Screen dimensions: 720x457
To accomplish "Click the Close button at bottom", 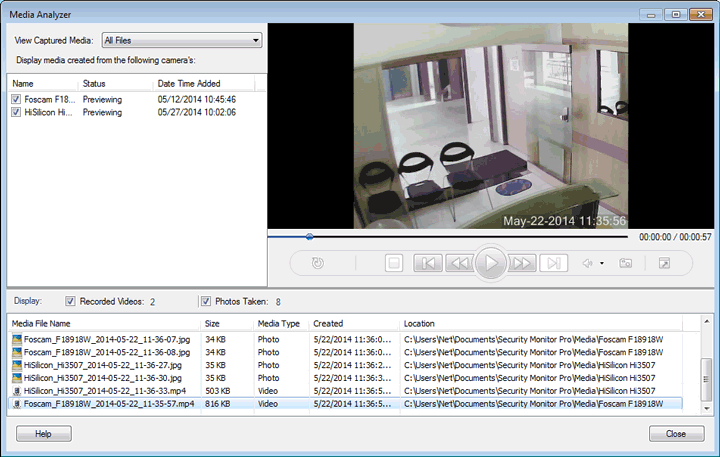I will 676,434.
